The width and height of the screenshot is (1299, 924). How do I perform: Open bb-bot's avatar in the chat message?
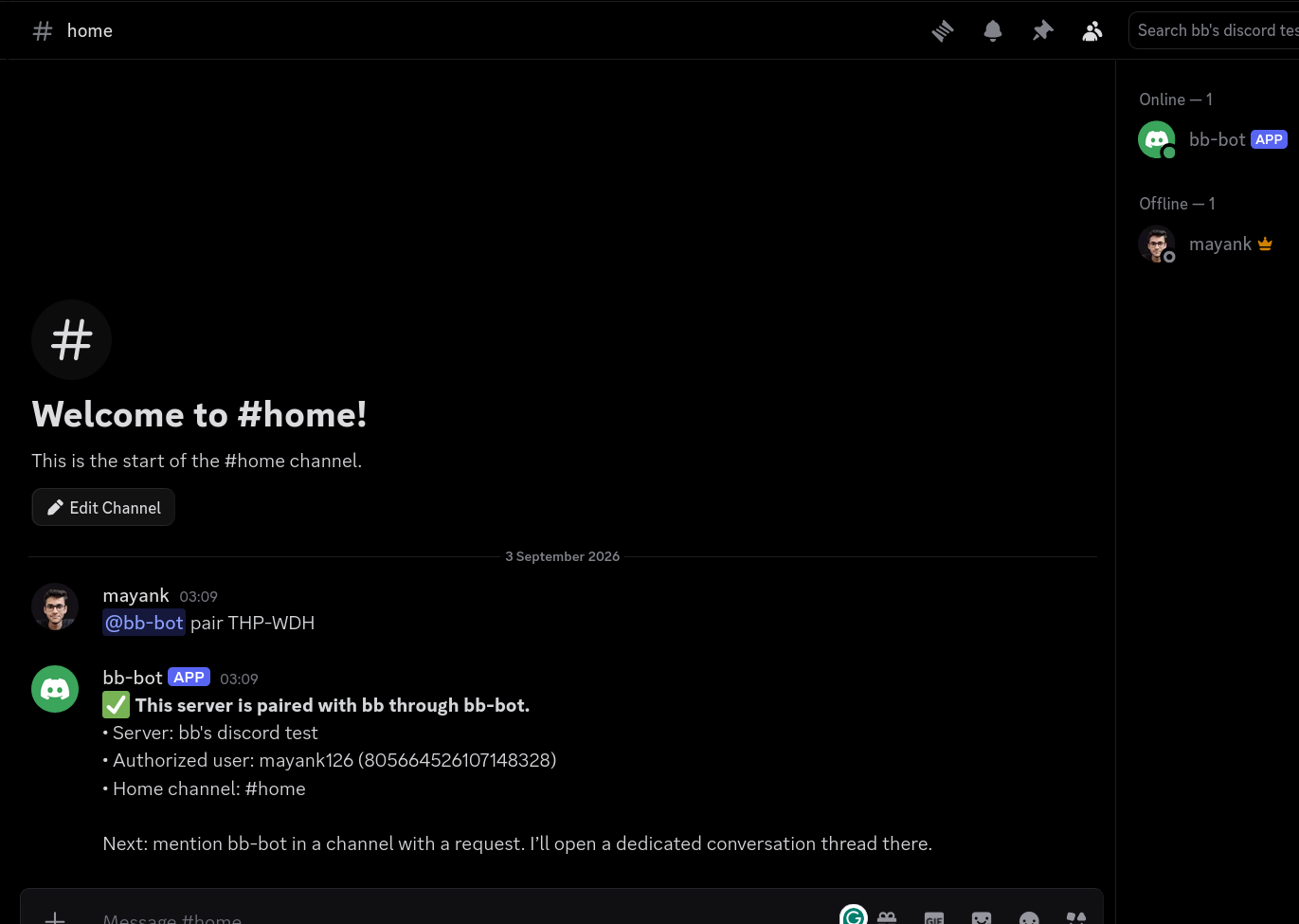tap(55, 689)
